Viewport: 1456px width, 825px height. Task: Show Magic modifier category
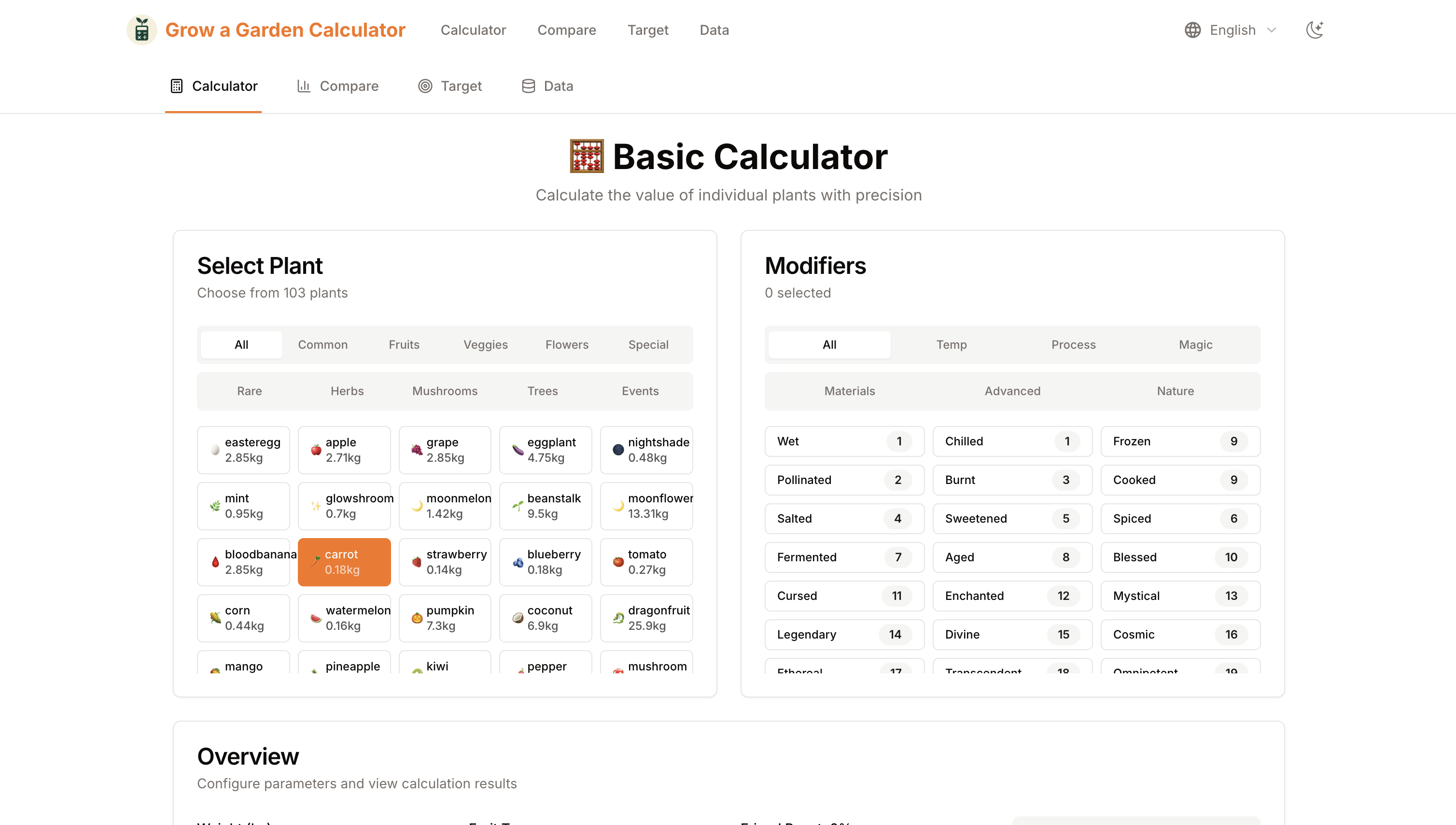1195,344
